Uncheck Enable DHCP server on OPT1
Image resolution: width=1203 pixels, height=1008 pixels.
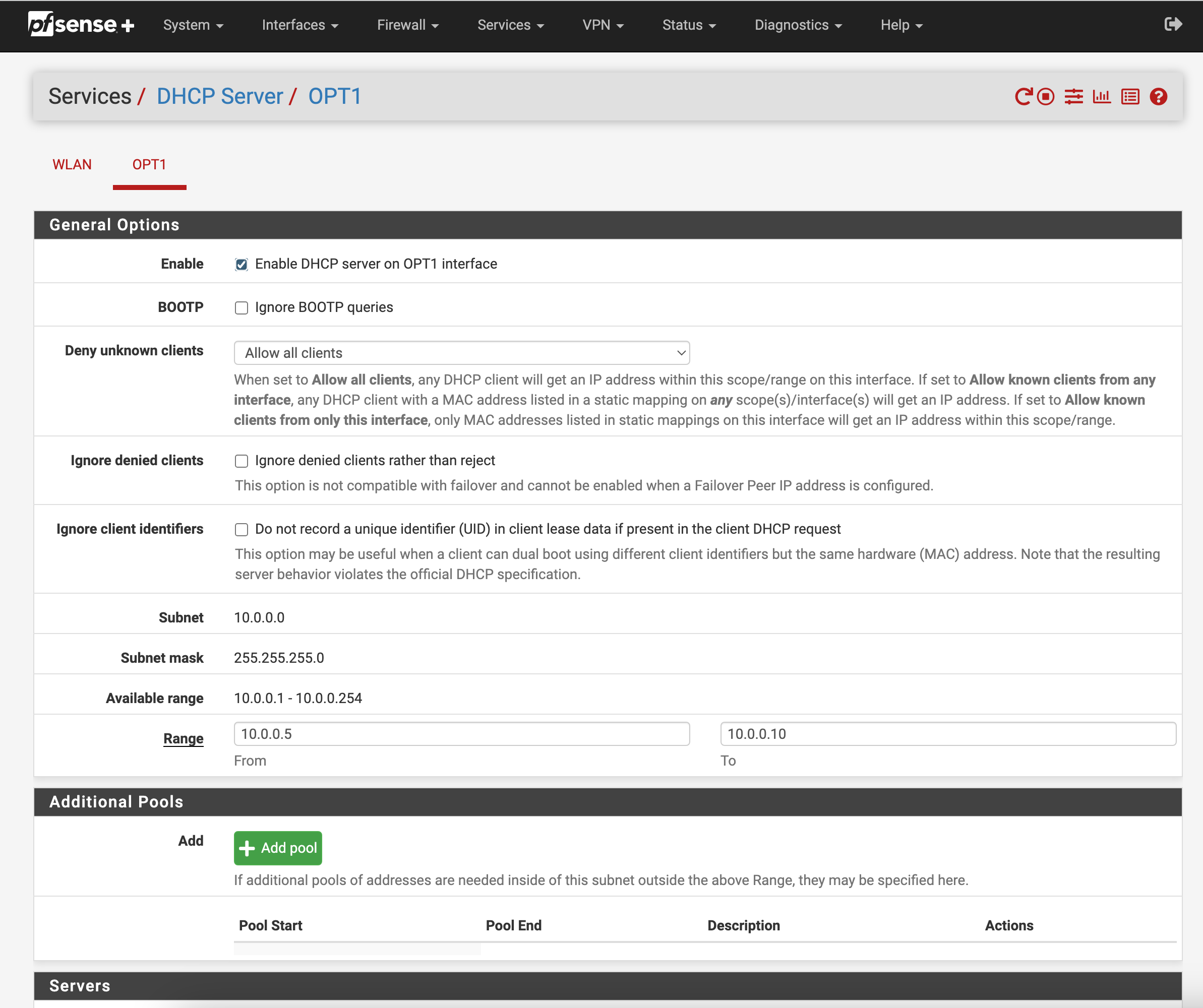[241, 264]
